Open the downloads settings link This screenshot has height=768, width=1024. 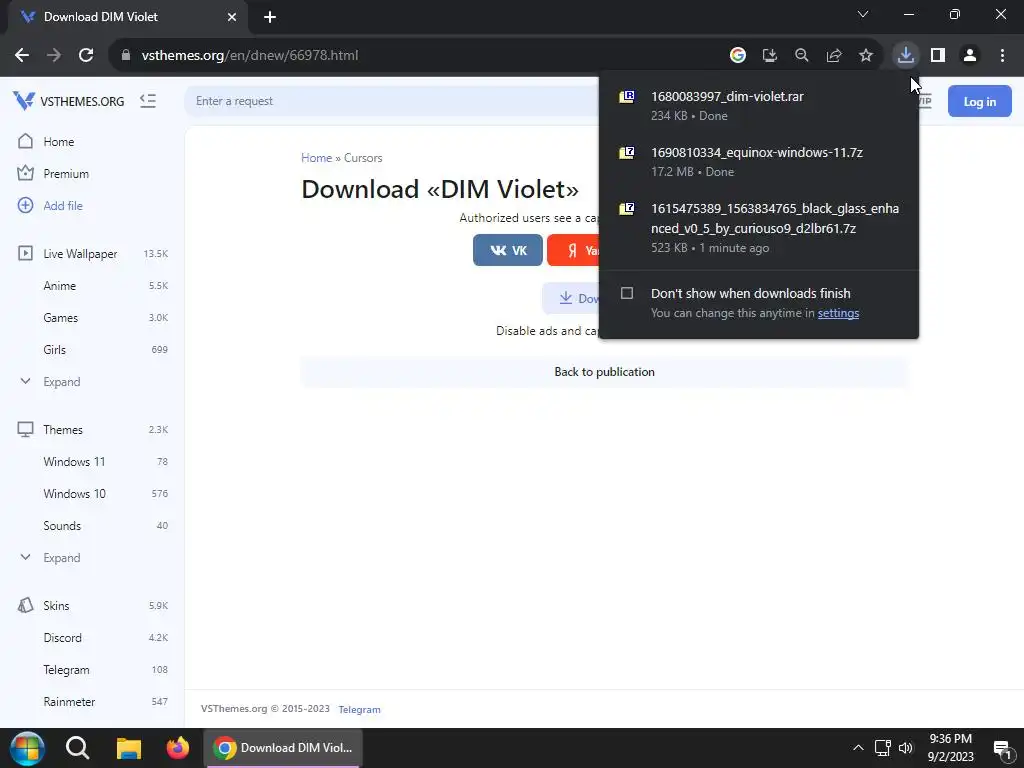[x=838, y=313]
